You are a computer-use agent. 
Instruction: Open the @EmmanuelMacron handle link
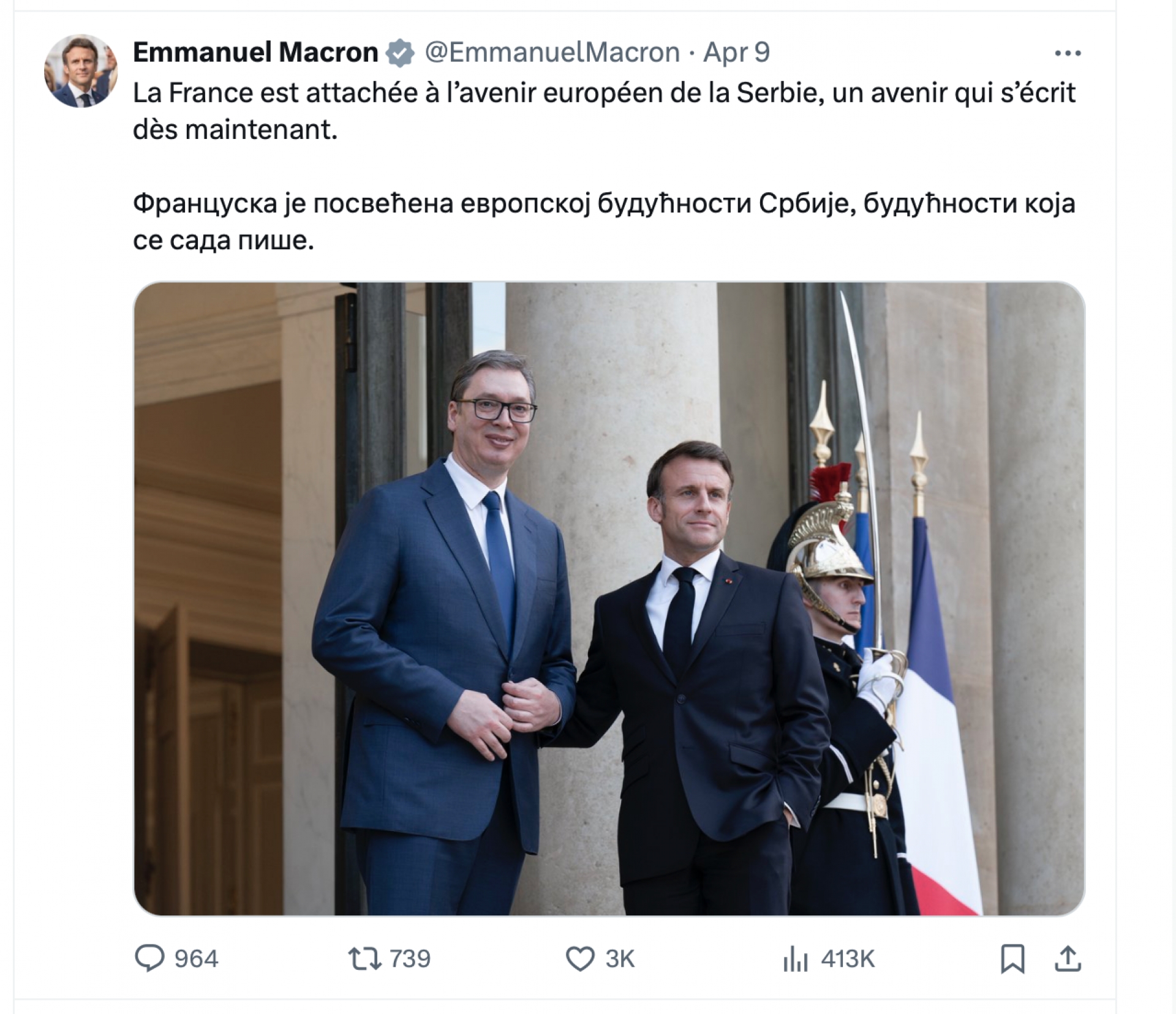coord(552,53)
